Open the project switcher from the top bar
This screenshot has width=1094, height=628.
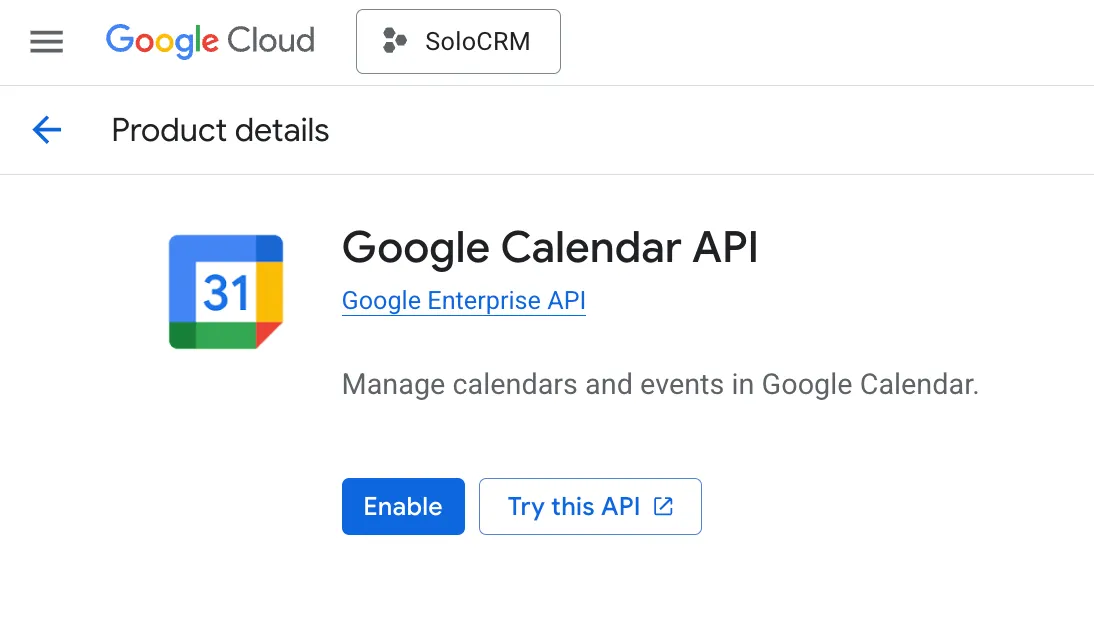tap(457, 41)
